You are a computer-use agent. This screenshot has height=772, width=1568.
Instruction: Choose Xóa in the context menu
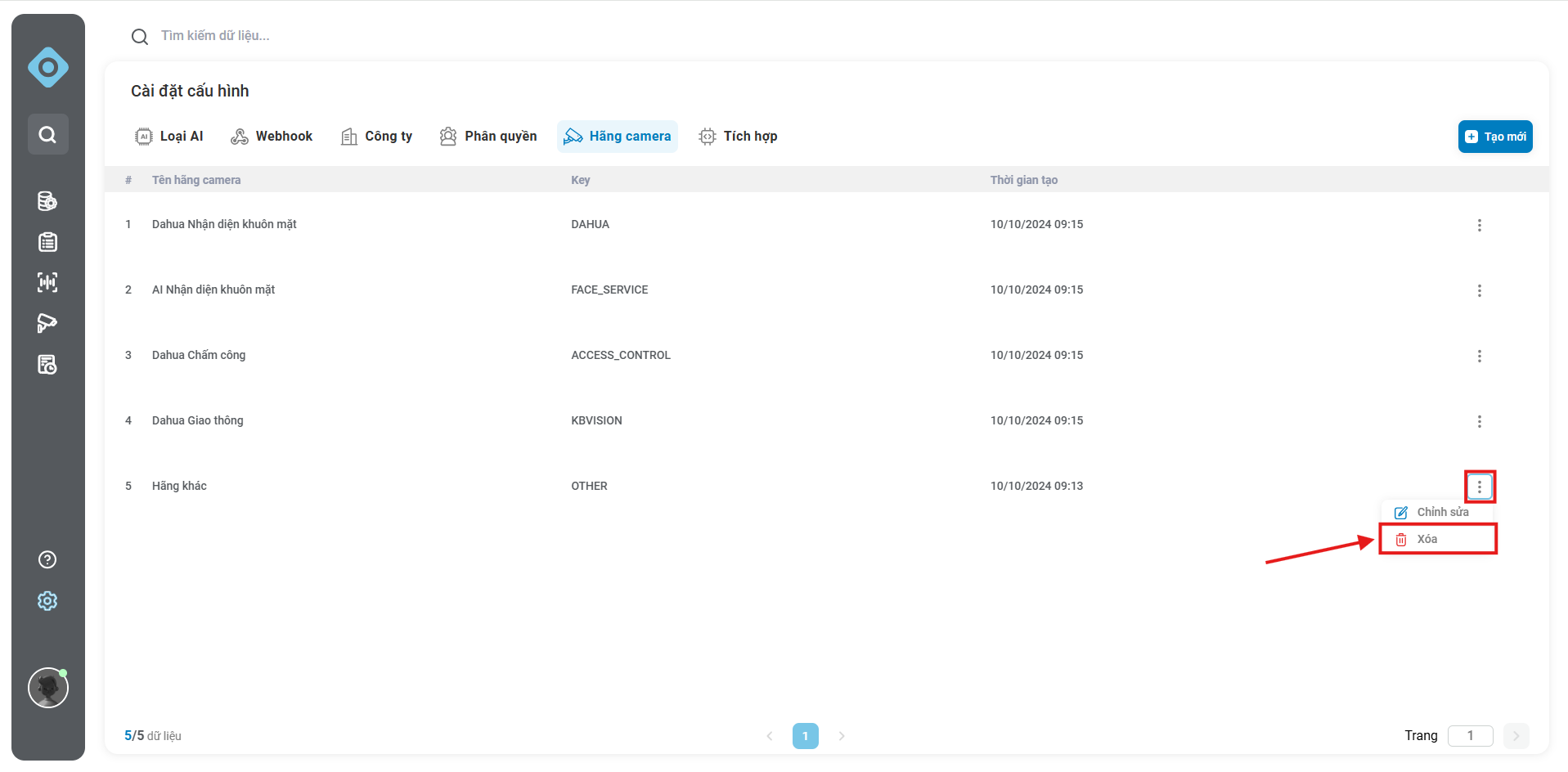(x=1438, y=539)
